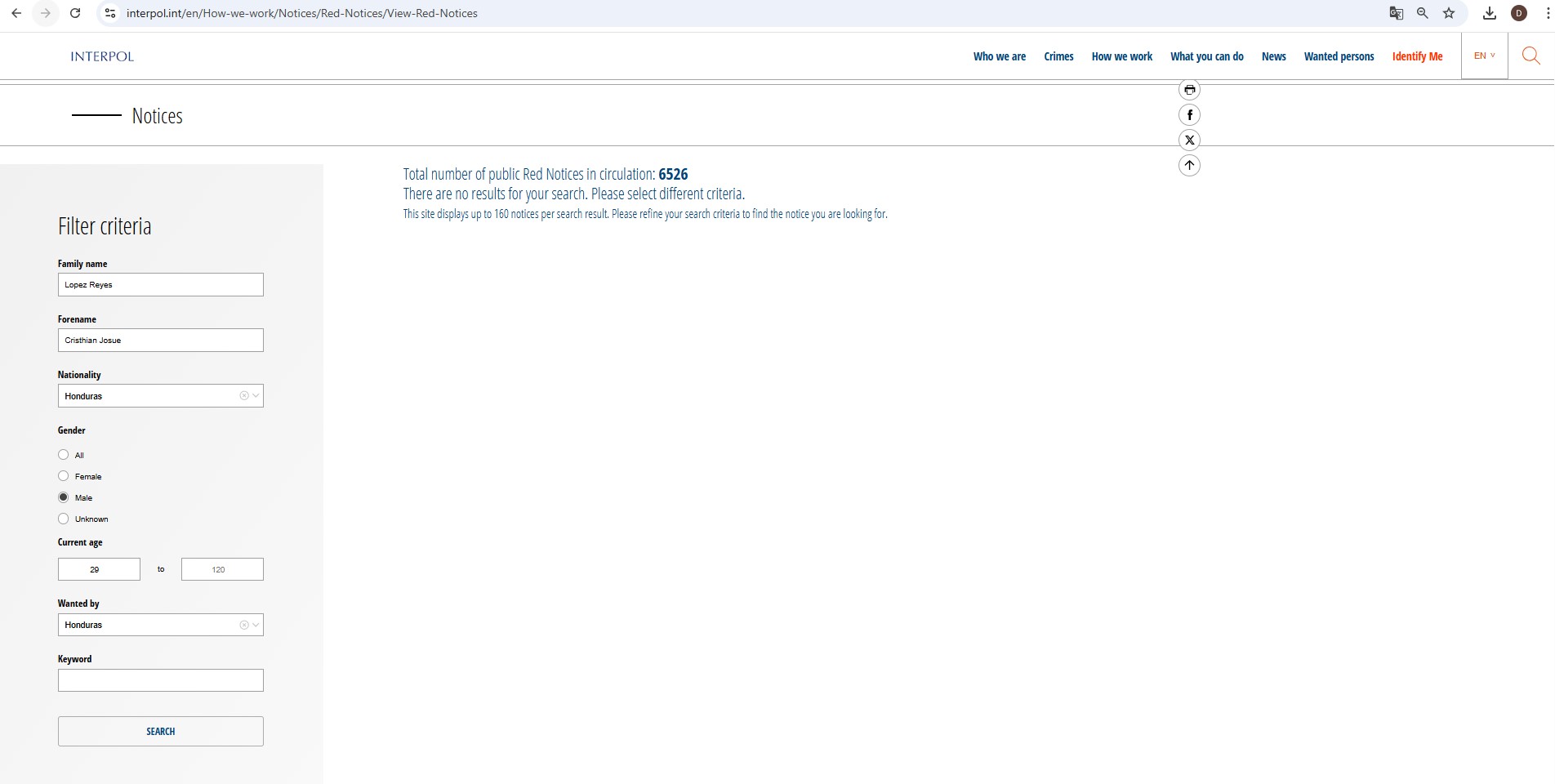1555x784 pixels.
Task: Click the print page icon
Action: click(x=1189, y=90)
